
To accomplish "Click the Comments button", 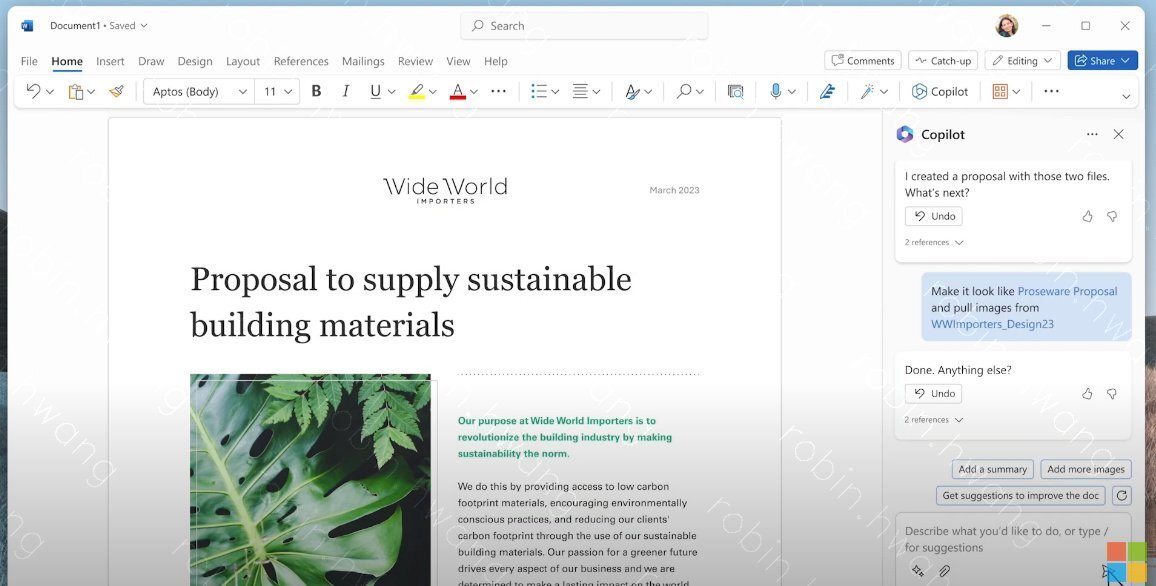I will click(863, 60).
